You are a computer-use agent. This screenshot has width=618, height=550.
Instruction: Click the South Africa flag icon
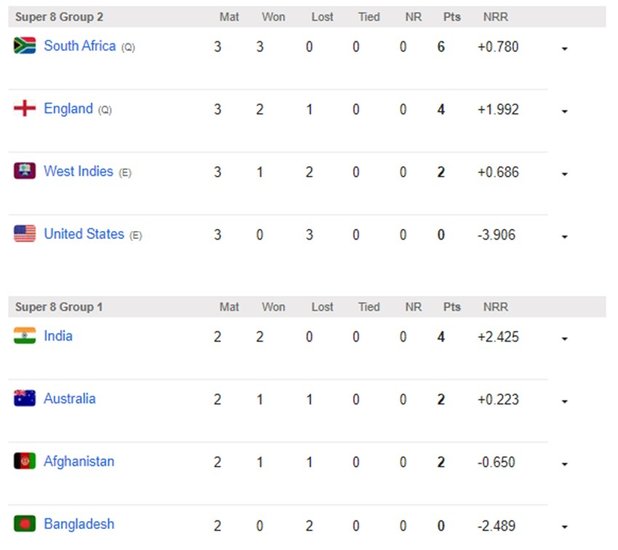click(x=24, y=46)
